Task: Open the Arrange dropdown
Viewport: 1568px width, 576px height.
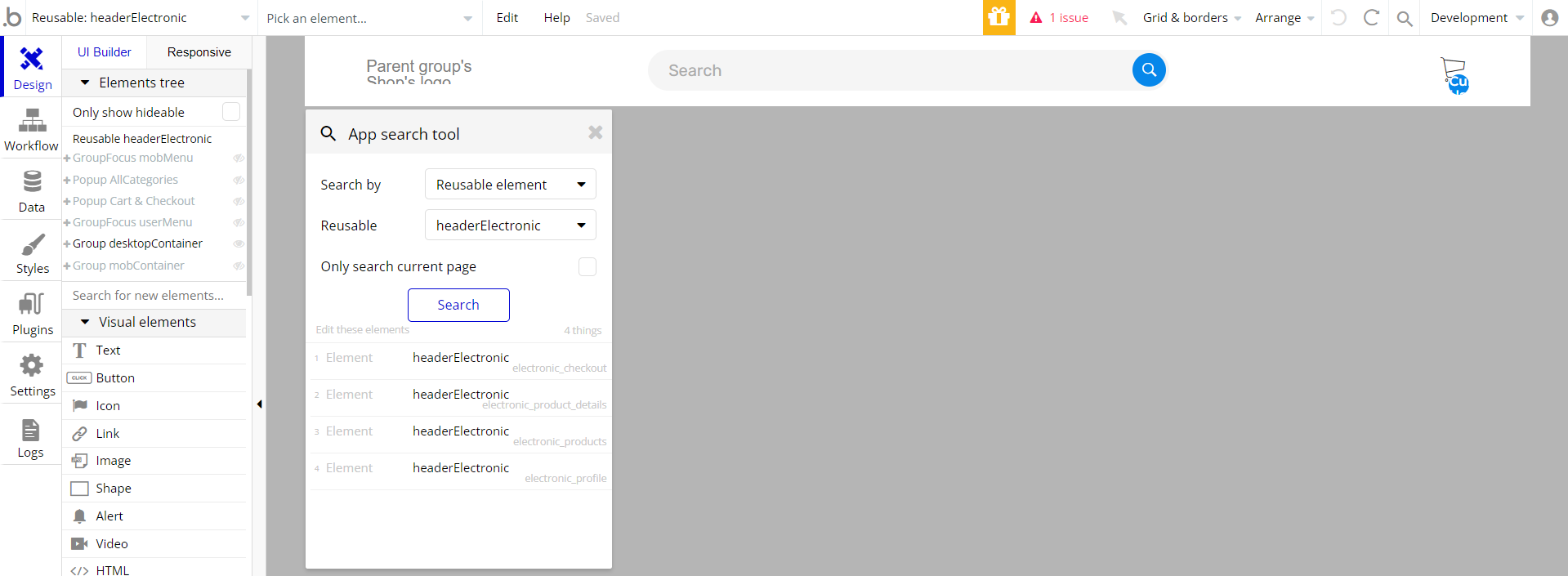Action: coord(1284,18)
